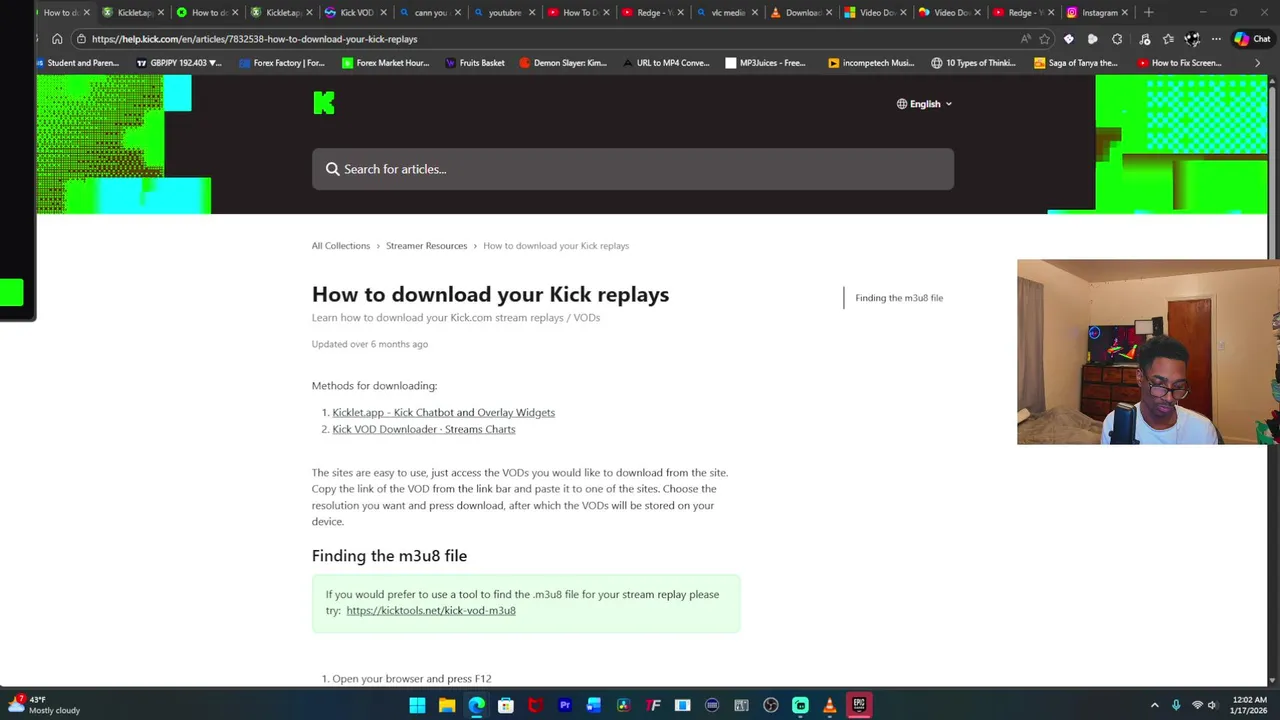
Task: Click the green Kick app taskbar icon
Action: [x=800, y=705]
